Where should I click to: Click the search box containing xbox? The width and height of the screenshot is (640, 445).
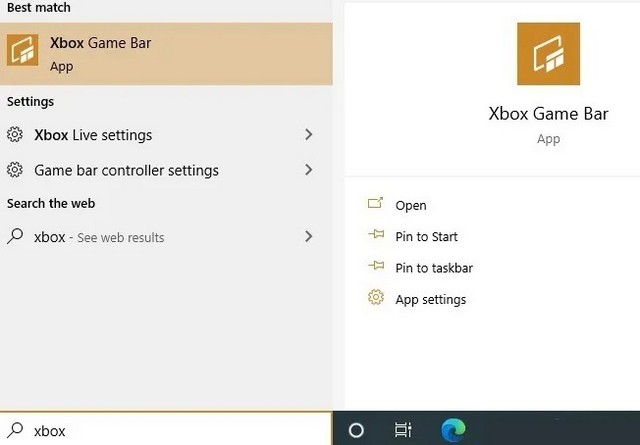166,429
